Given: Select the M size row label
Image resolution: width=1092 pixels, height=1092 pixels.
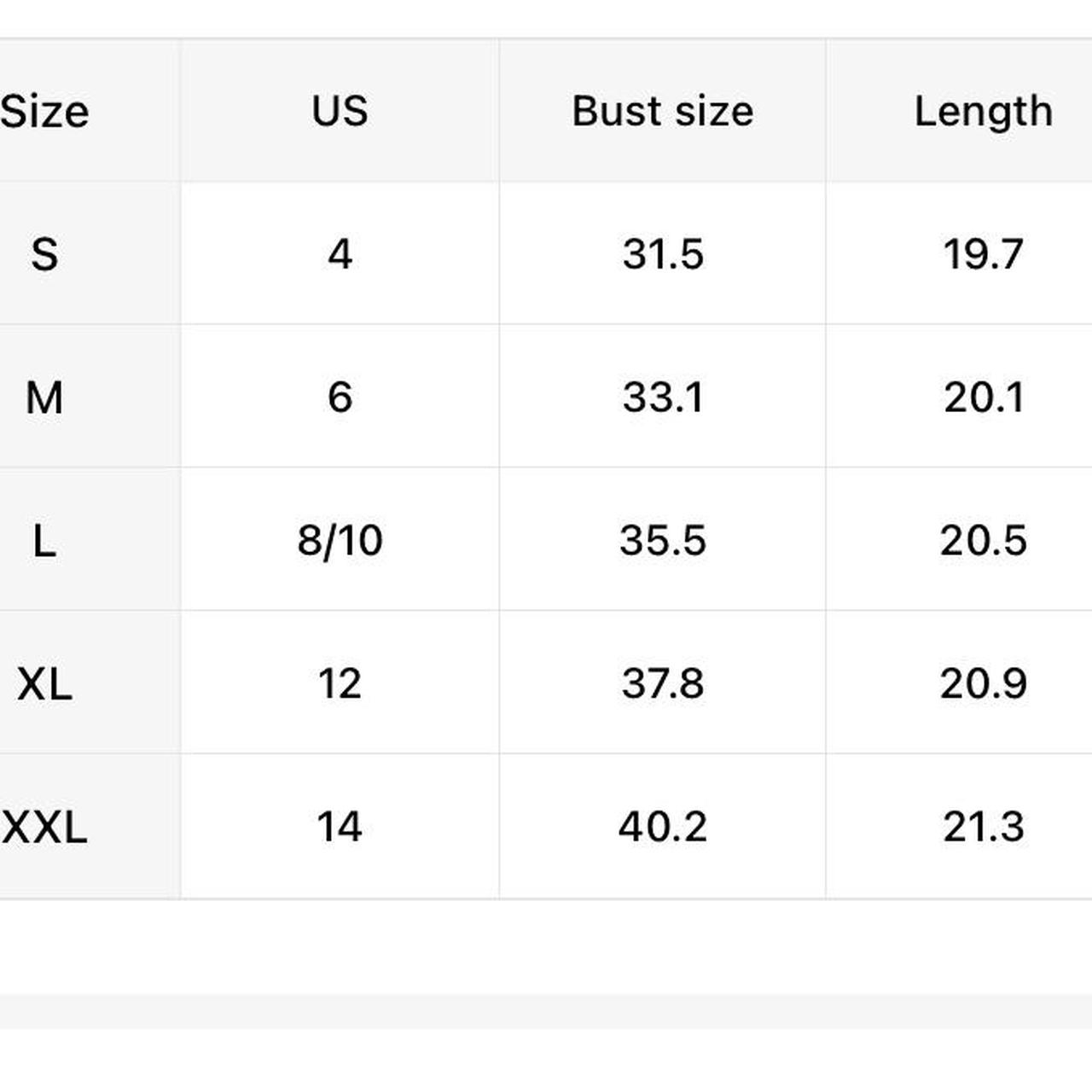Looking at the screenshot, I should [x=44, y=398].
